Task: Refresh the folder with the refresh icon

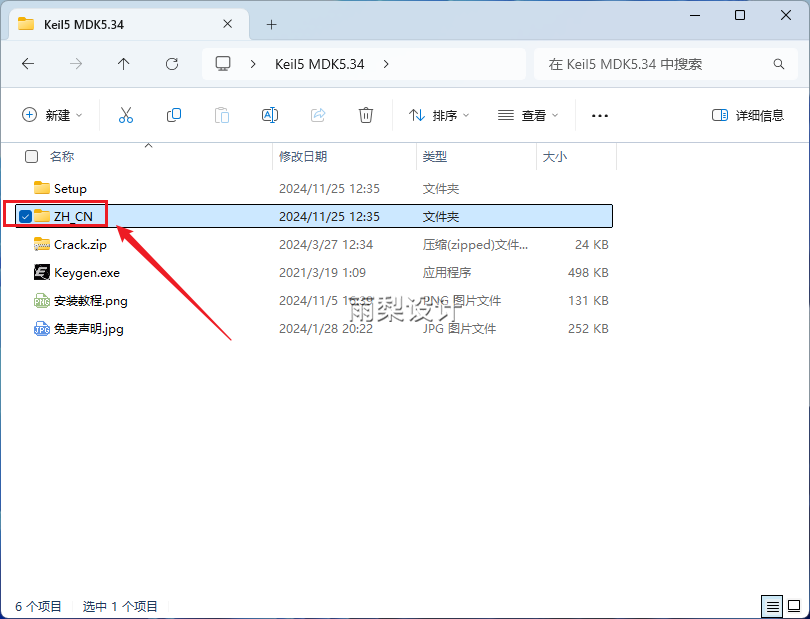Action: coord(171,63)
